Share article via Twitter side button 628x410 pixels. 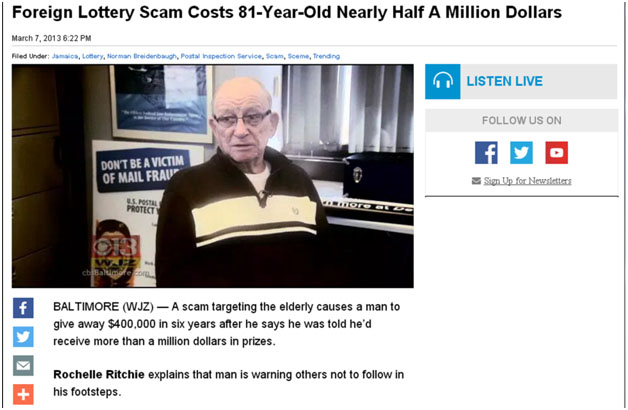click(x=23, y=337)
